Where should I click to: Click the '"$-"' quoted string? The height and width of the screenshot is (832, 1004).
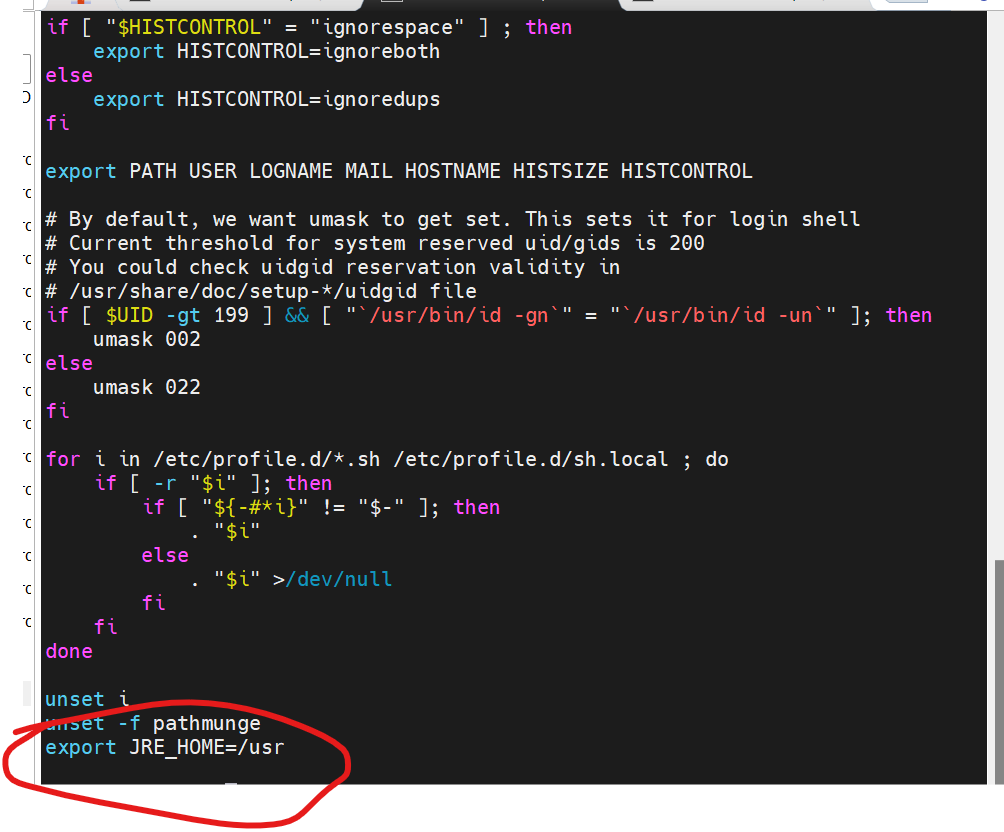coord(381,507)
